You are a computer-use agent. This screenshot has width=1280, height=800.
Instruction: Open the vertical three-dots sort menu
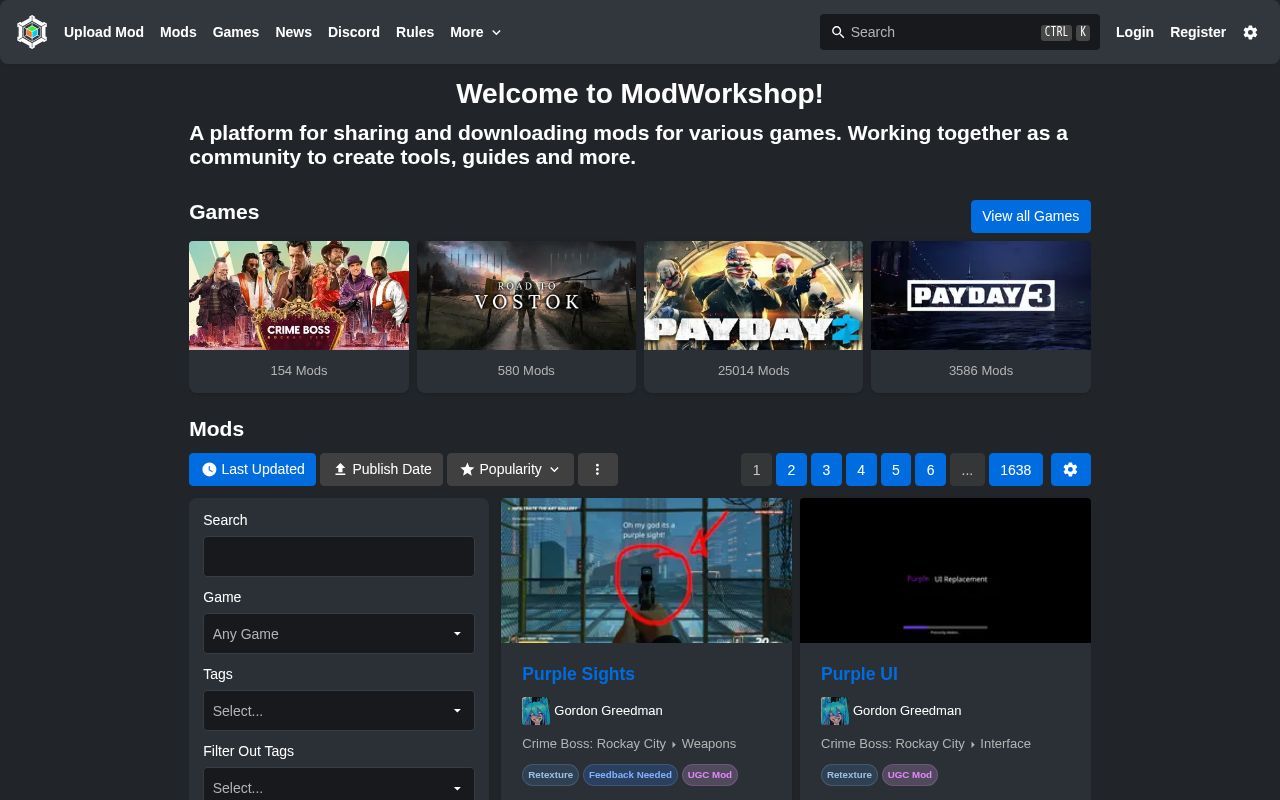(597, 469)
